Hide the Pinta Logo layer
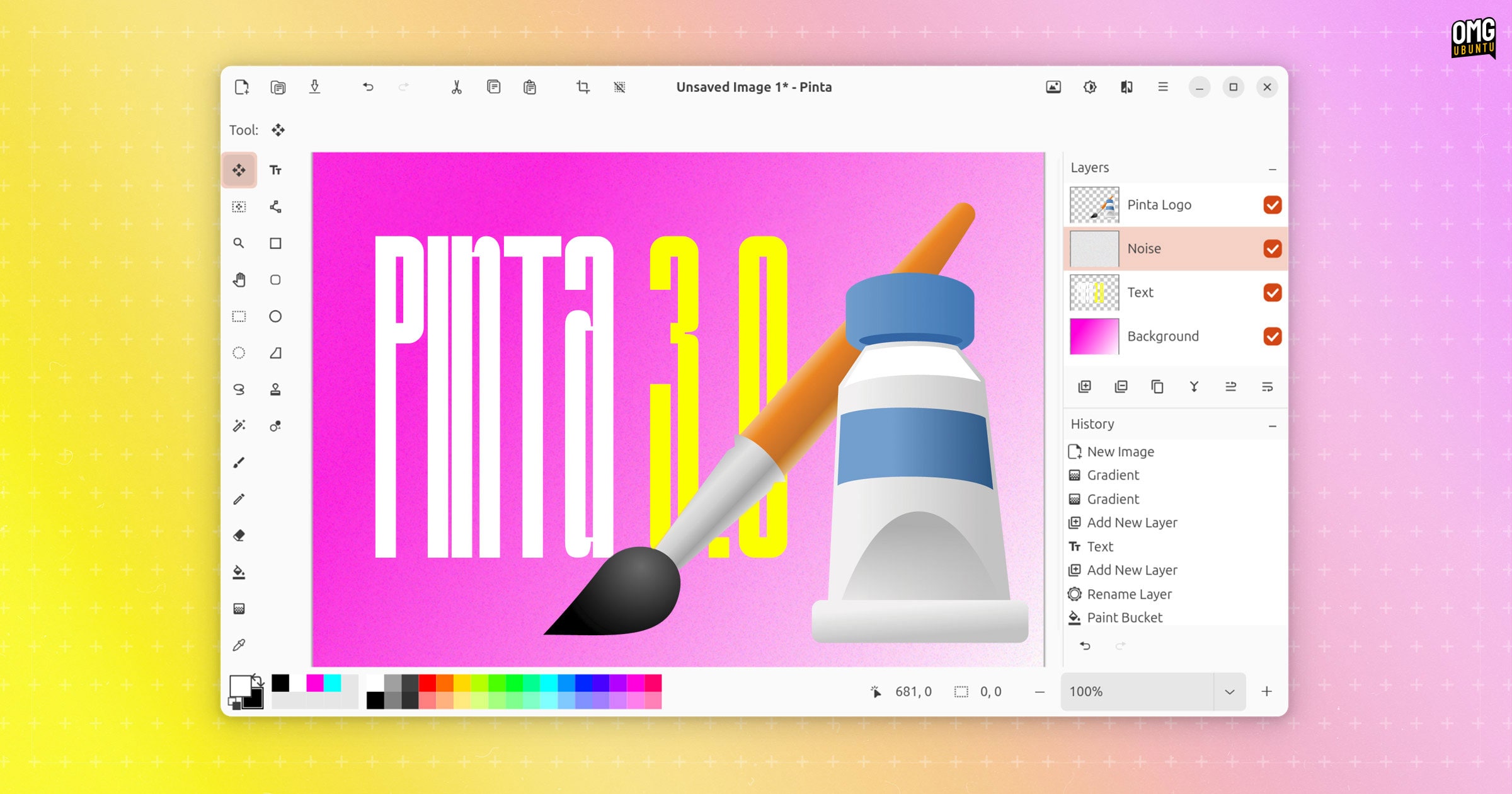This screenshot has height=794, width=1512. (x=1272, y=205)
